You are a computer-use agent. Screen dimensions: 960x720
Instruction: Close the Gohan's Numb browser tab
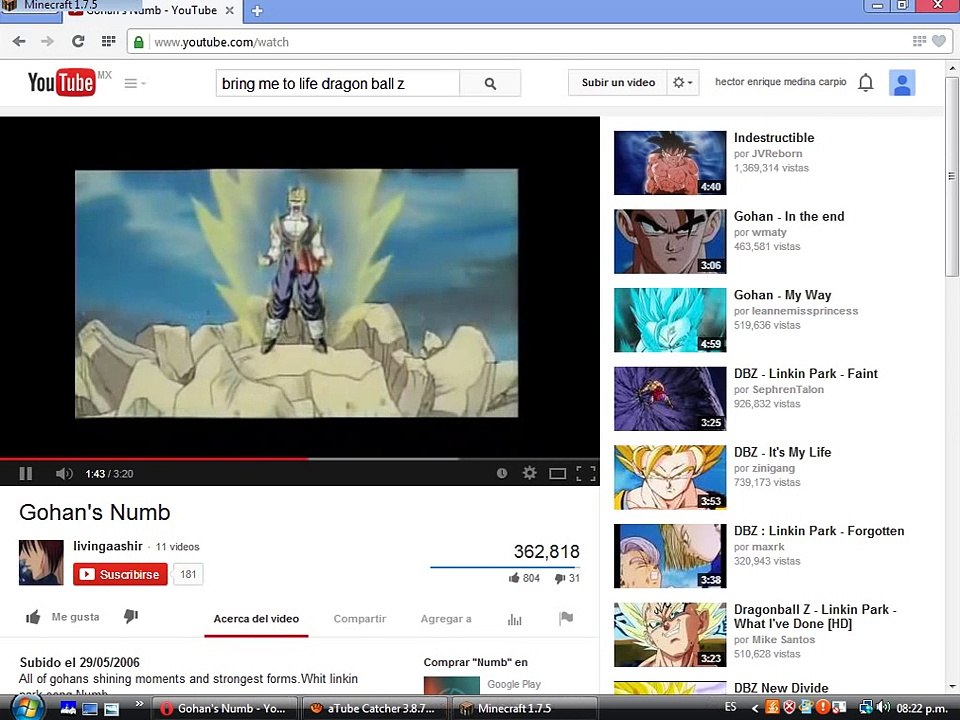pos(230,10)
